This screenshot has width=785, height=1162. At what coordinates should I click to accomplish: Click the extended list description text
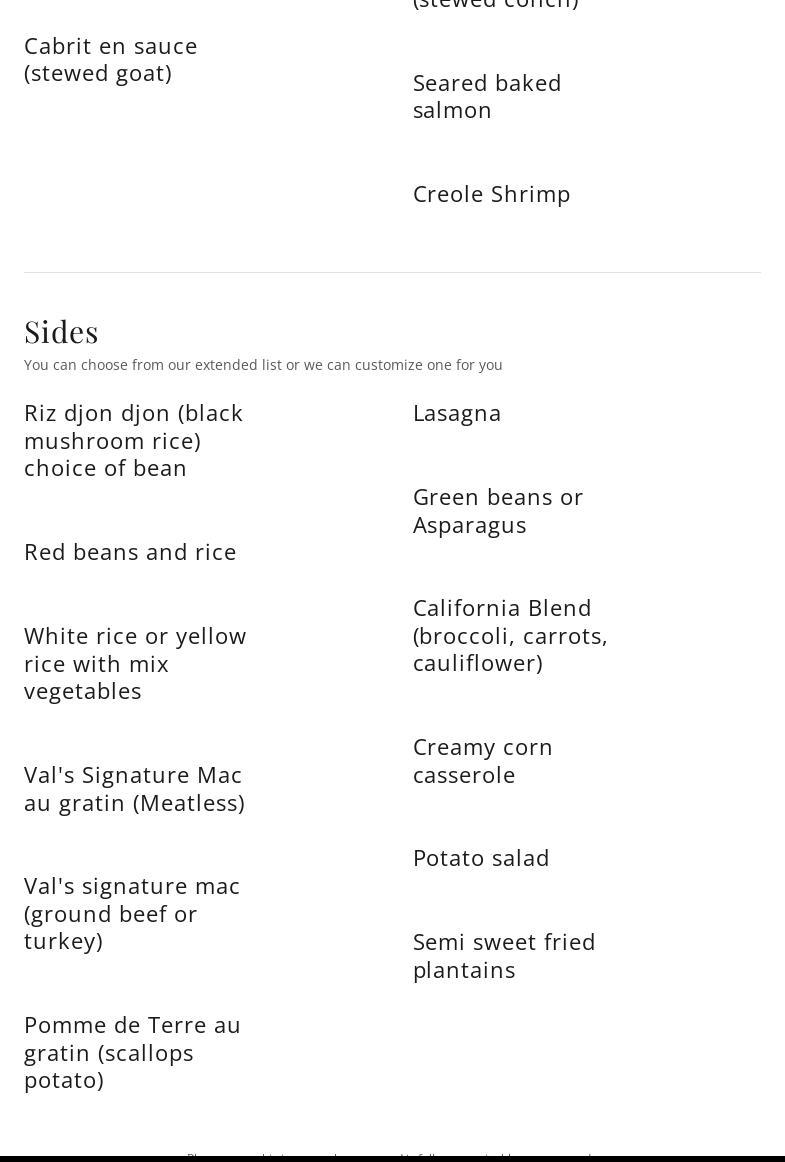point(263,365)
